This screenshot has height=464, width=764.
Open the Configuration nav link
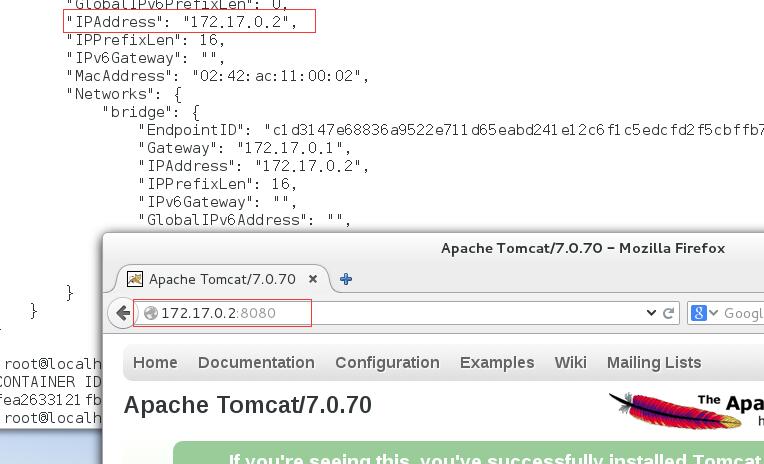[387, 363]
